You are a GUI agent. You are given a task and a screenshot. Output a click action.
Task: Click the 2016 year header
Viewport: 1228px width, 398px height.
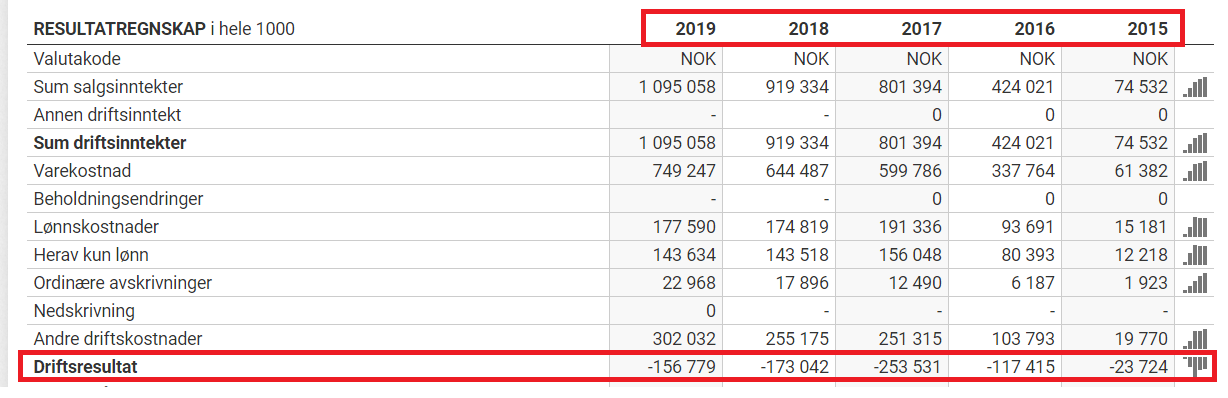click(1034, 28)
